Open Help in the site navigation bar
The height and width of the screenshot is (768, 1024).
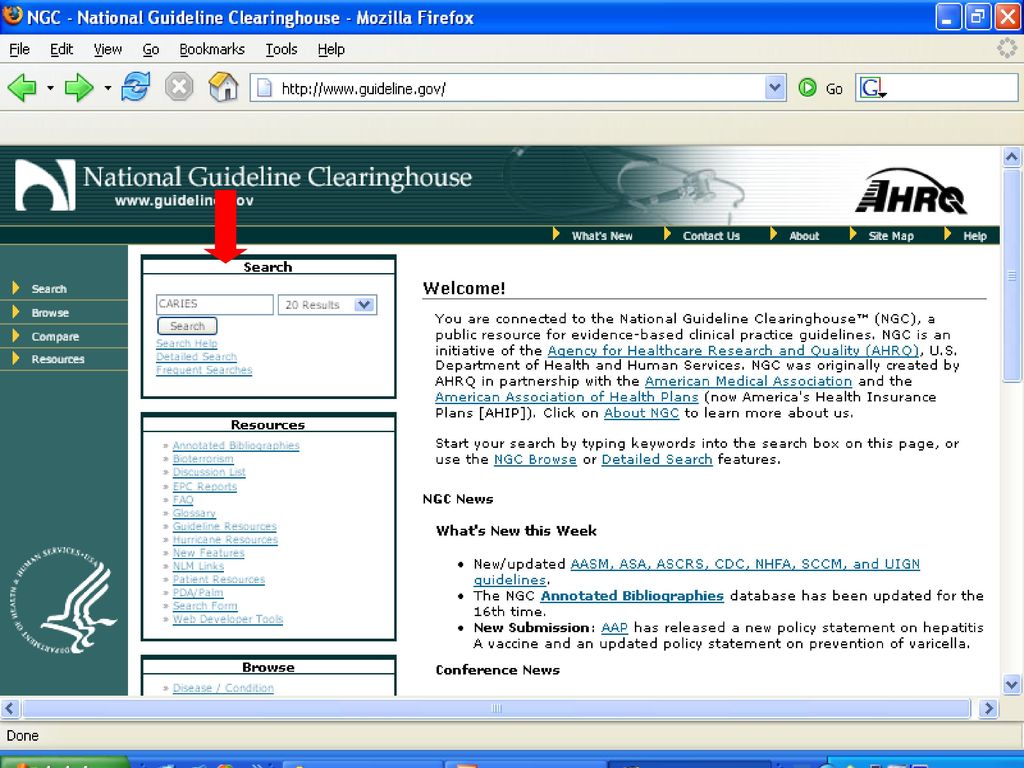tap(975, 236)
